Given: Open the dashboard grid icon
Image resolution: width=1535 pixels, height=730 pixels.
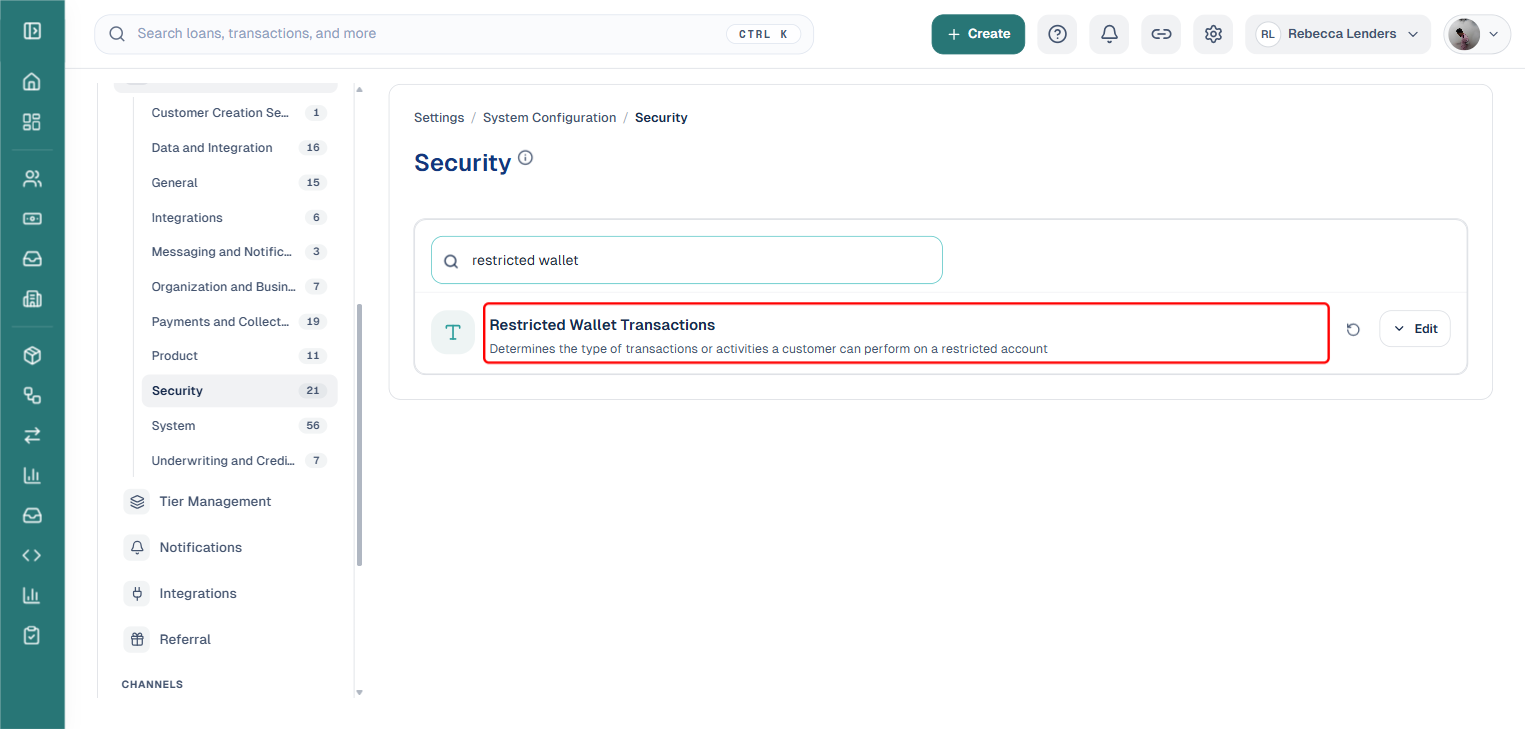Looking at the screenshot, I should (x=32, y=122).
